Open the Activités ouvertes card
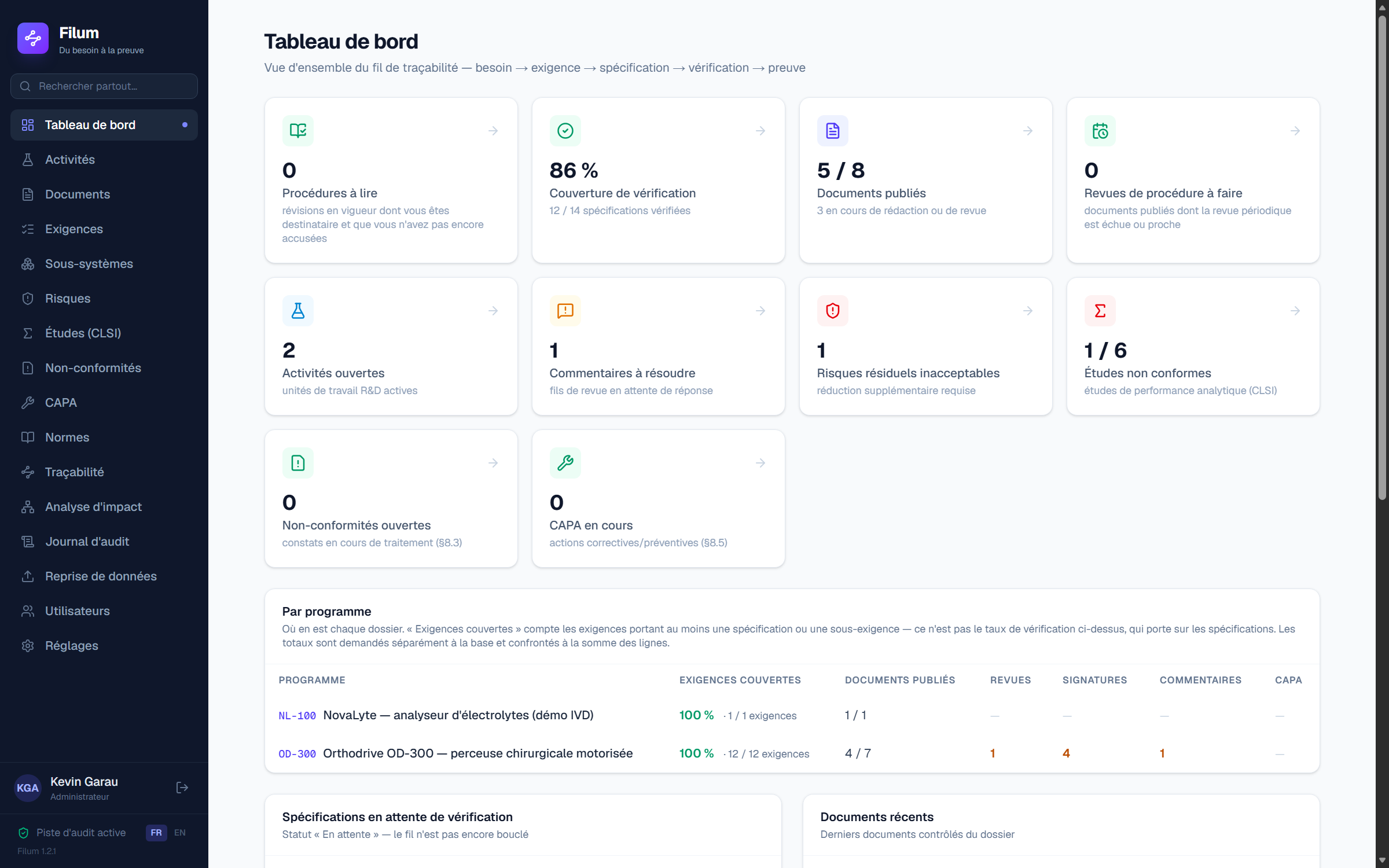The width and height of the screenshot is (1389, 868). click(391, 346)
